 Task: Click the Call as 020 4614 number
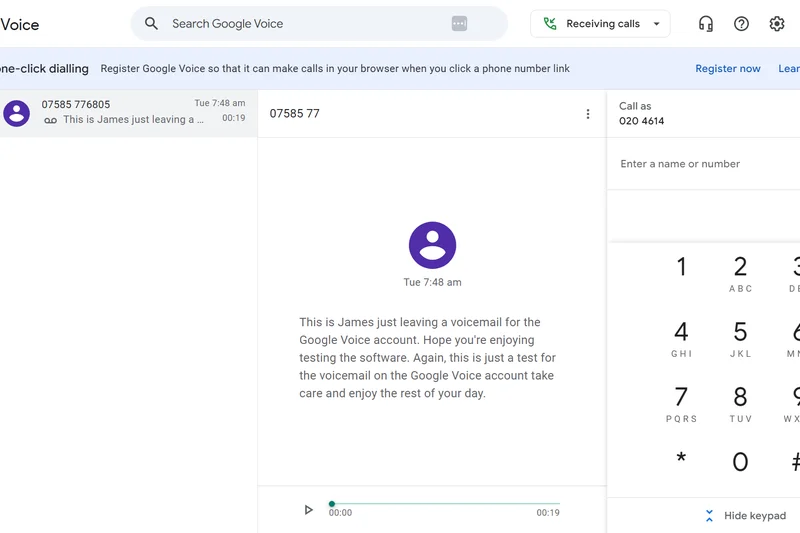pyautogui.click(x=641, y=121)
